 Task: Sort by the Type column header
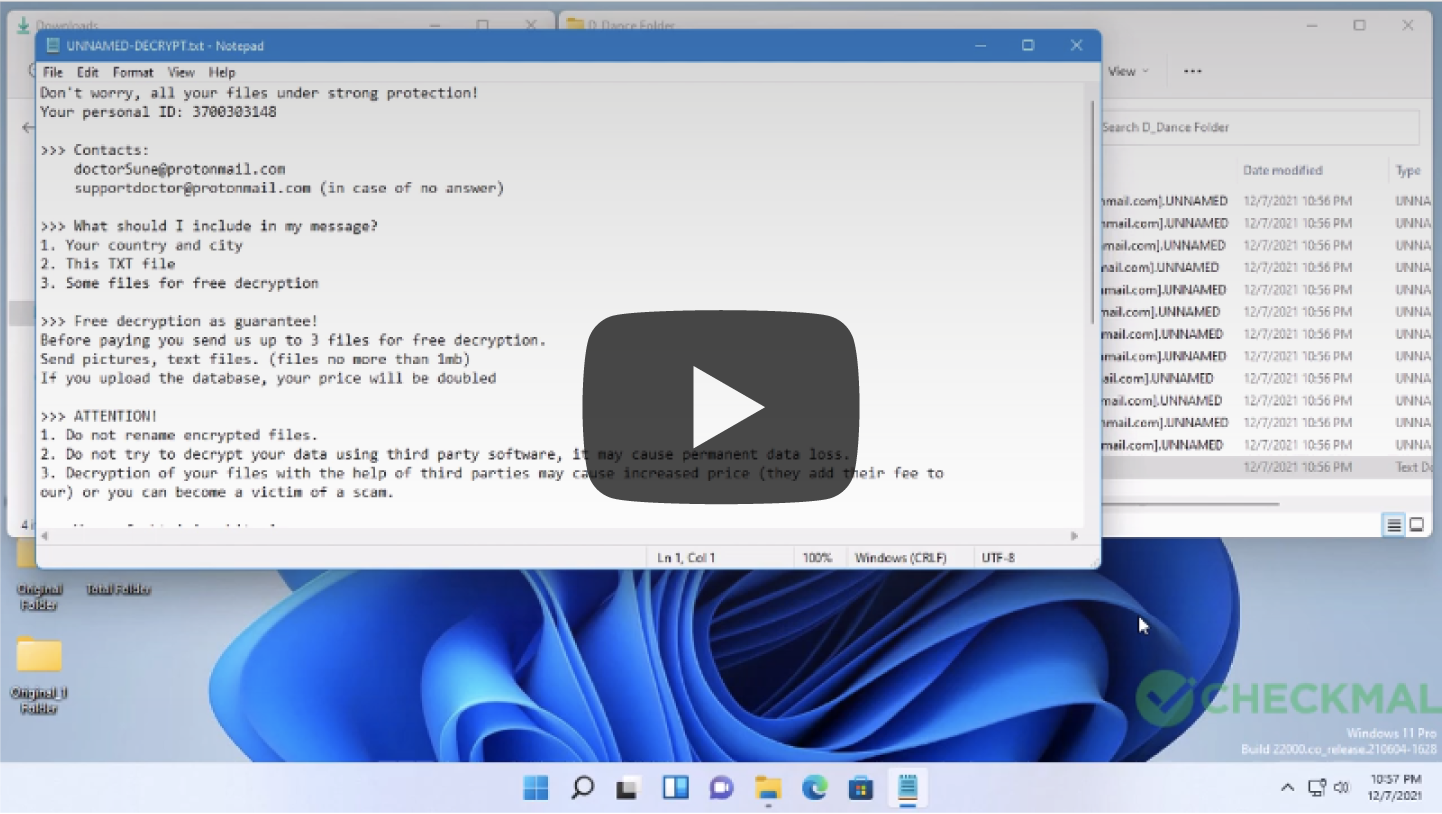[1409, 170]
